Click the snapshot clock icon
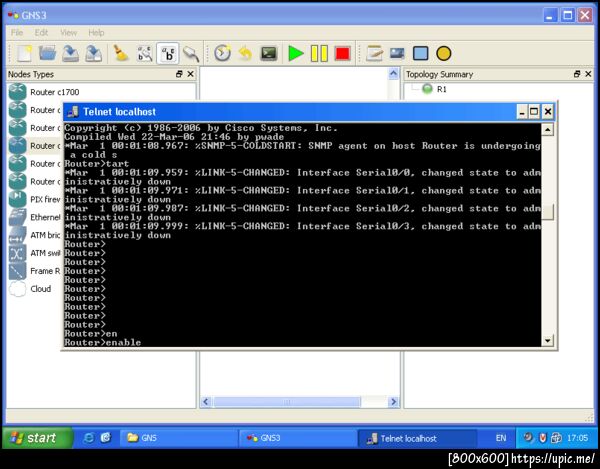Viewport: 600px width, 469px height. [x=222, y=53]
